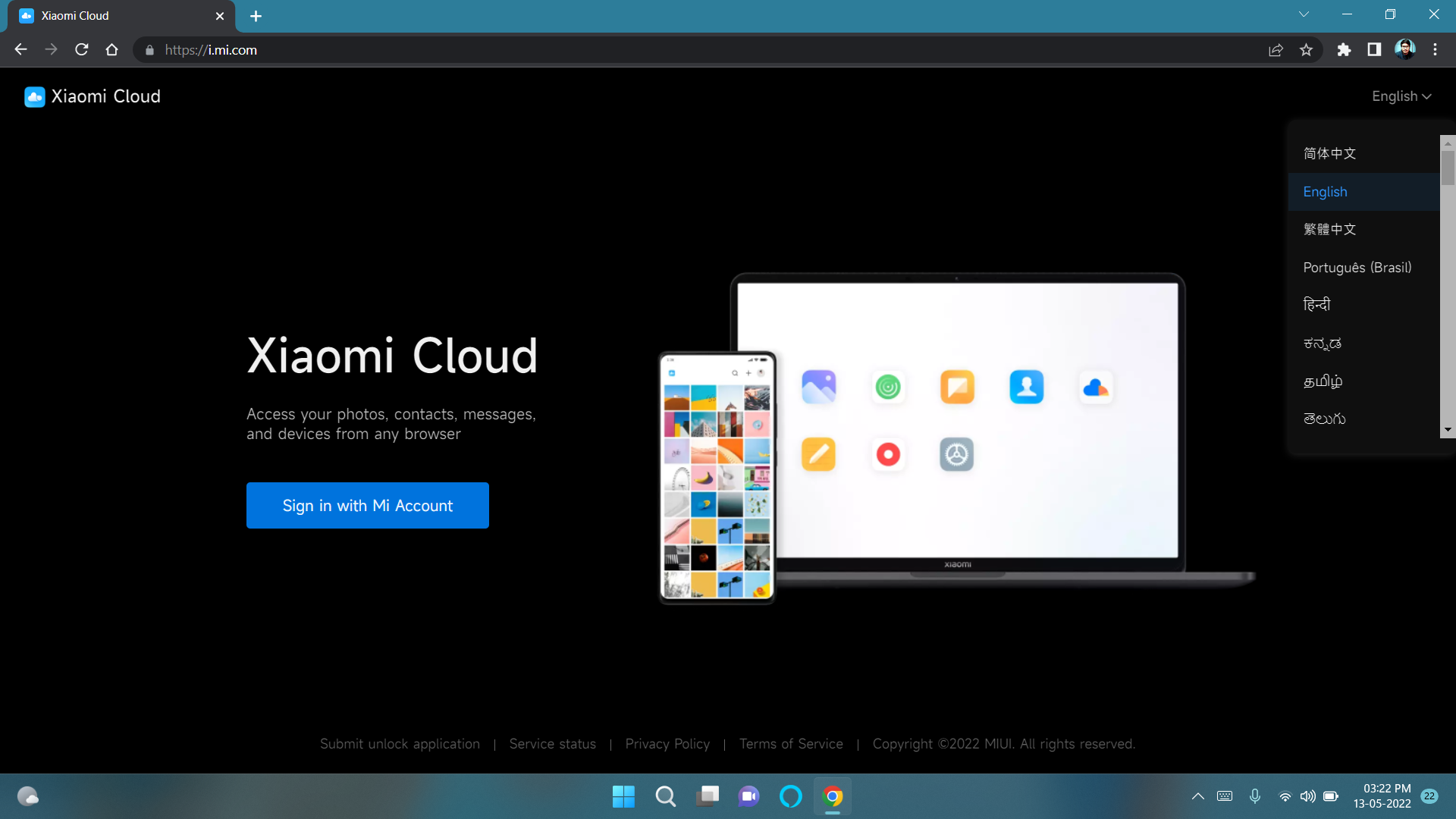Click the share icon in the address bar

(1276, 49)
